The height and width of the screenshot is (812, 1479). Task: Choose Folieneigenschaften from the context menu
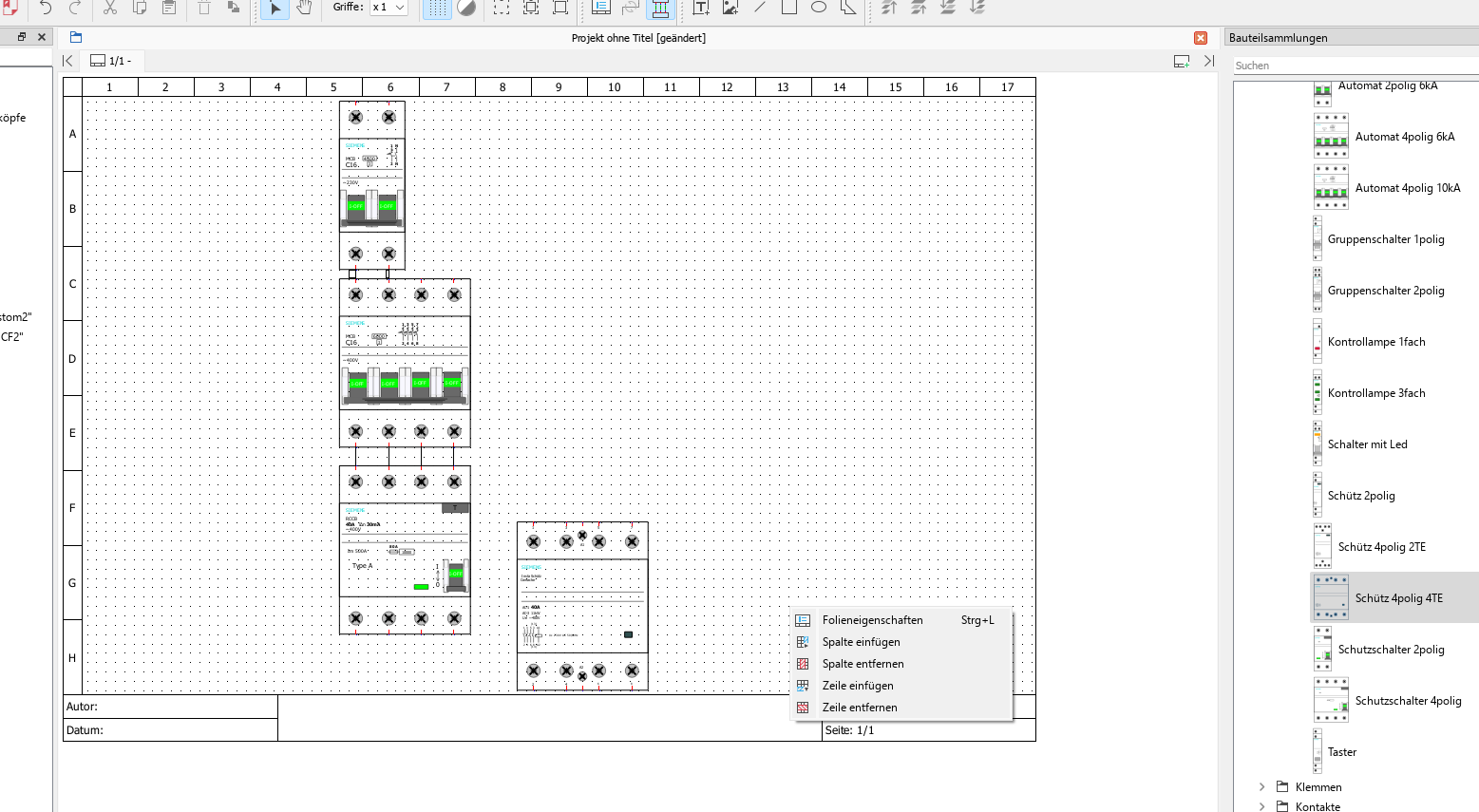872,620
